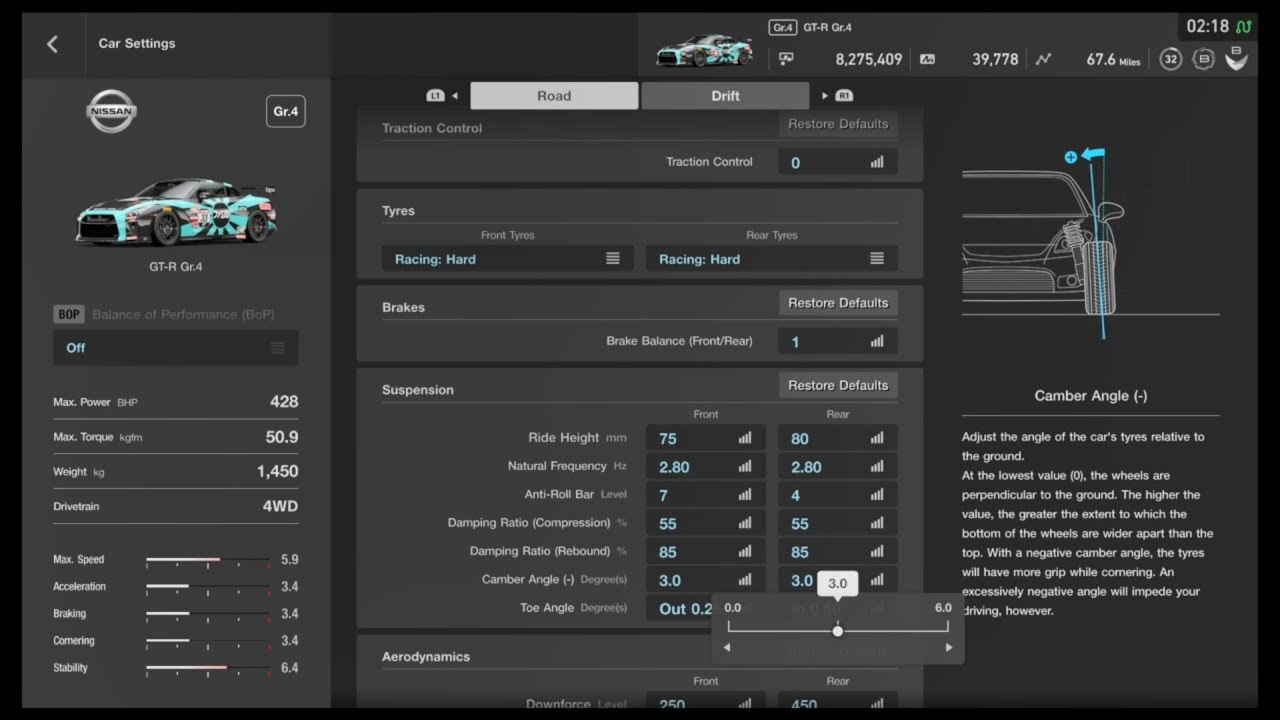Click the mileage points icon beside 39,778
The height and width of the screenshot is (720, 1280).
click(928, 60)
